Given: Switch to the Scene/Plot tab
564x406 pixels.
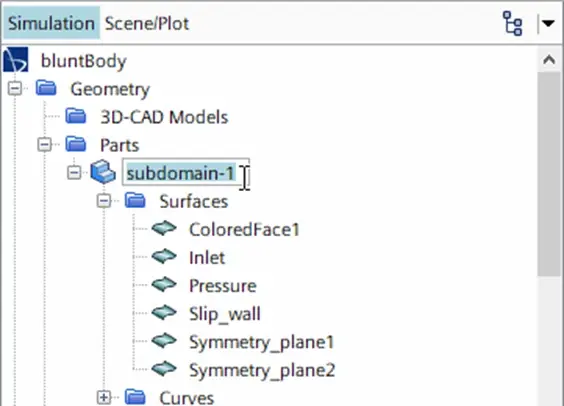Looking at the screenshot, I should [x=147, y=24].
